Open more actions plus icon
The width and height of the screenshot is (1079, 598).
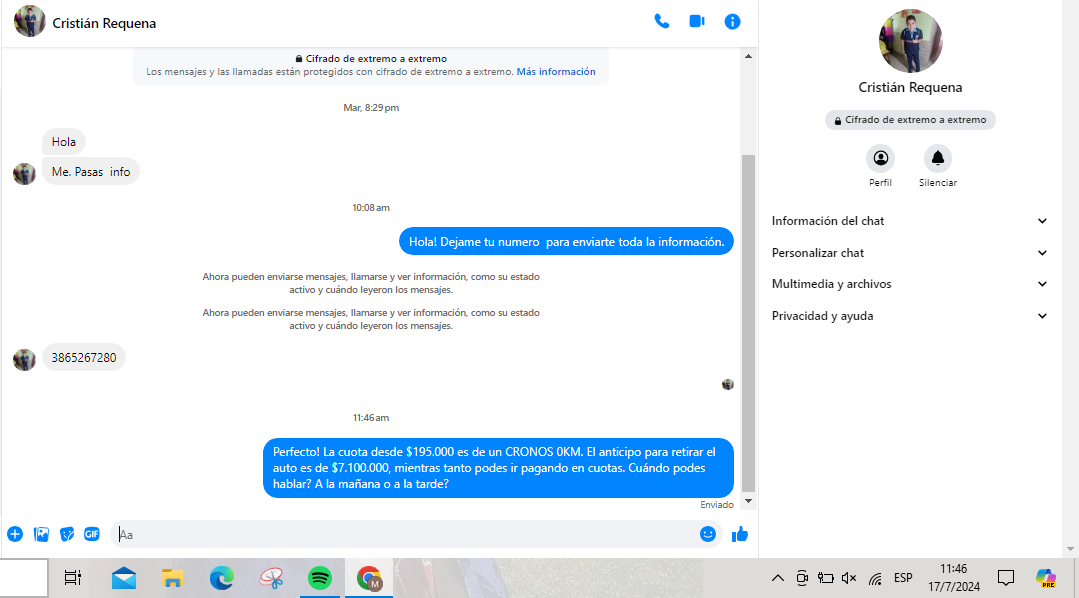click(15, 534)
